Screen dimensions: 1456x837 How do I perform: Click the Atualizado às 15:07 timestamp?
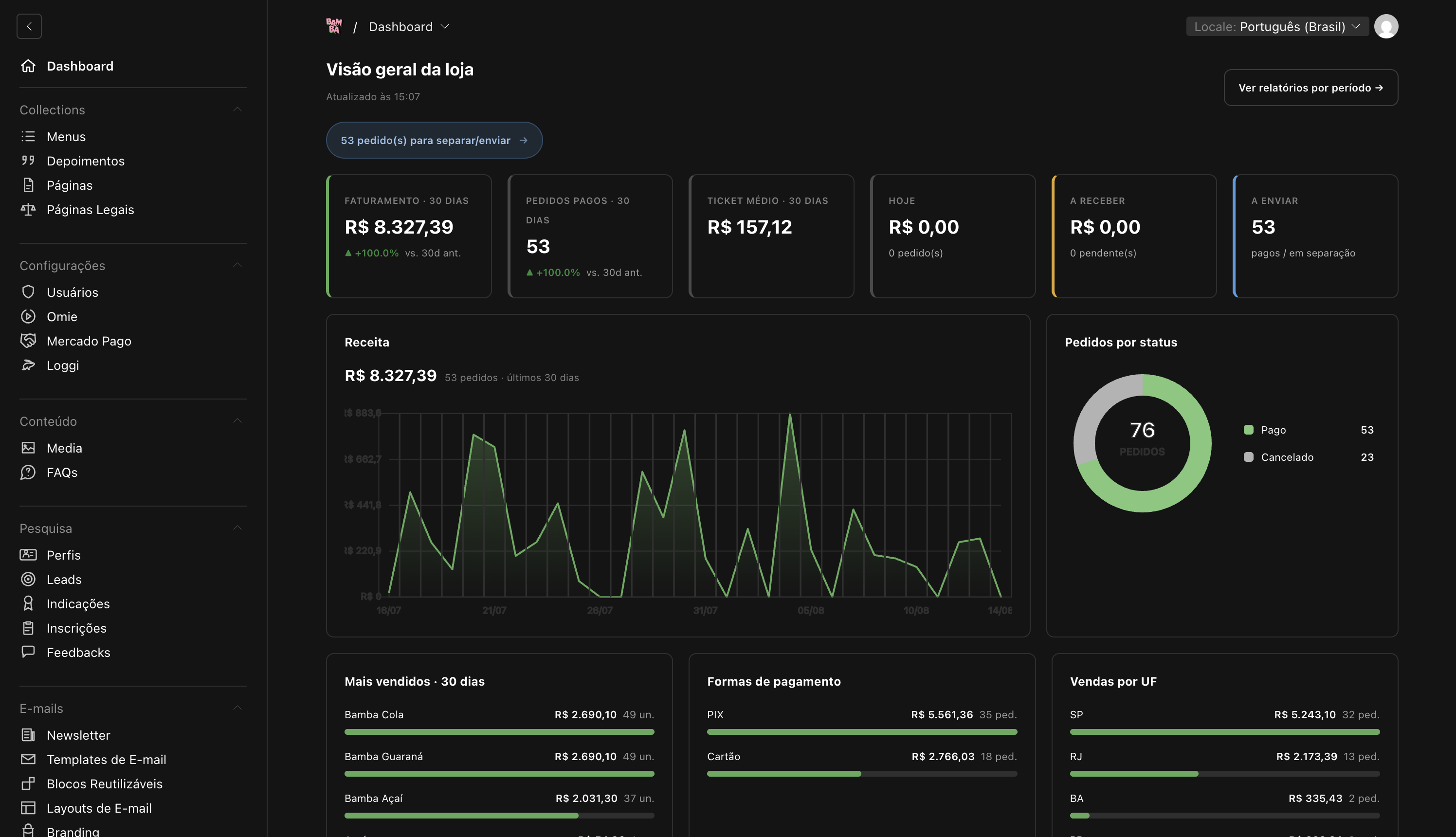coord(373,96)
